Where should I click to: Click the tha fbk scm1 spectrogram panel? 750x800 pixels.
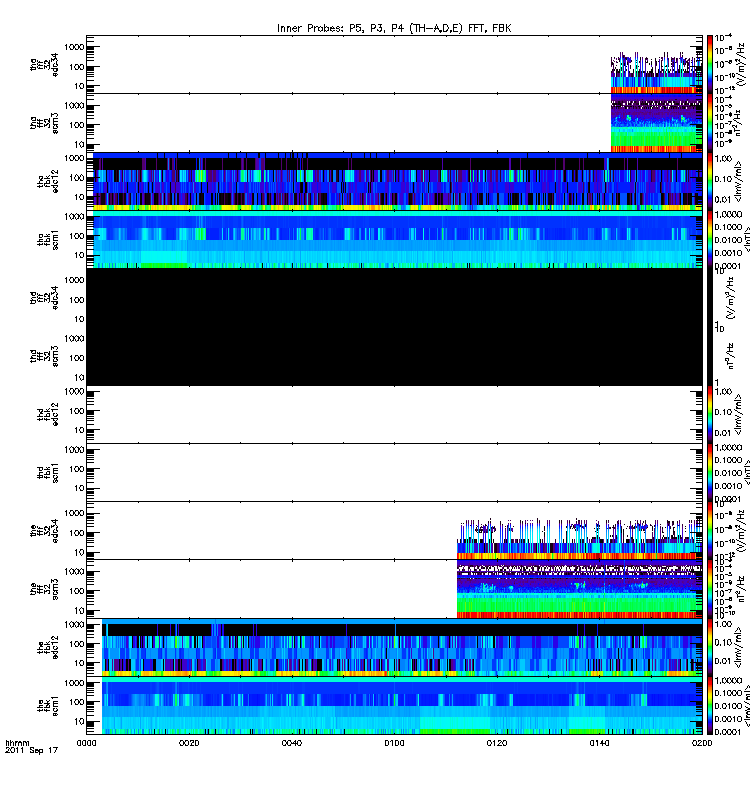[394, 239]
